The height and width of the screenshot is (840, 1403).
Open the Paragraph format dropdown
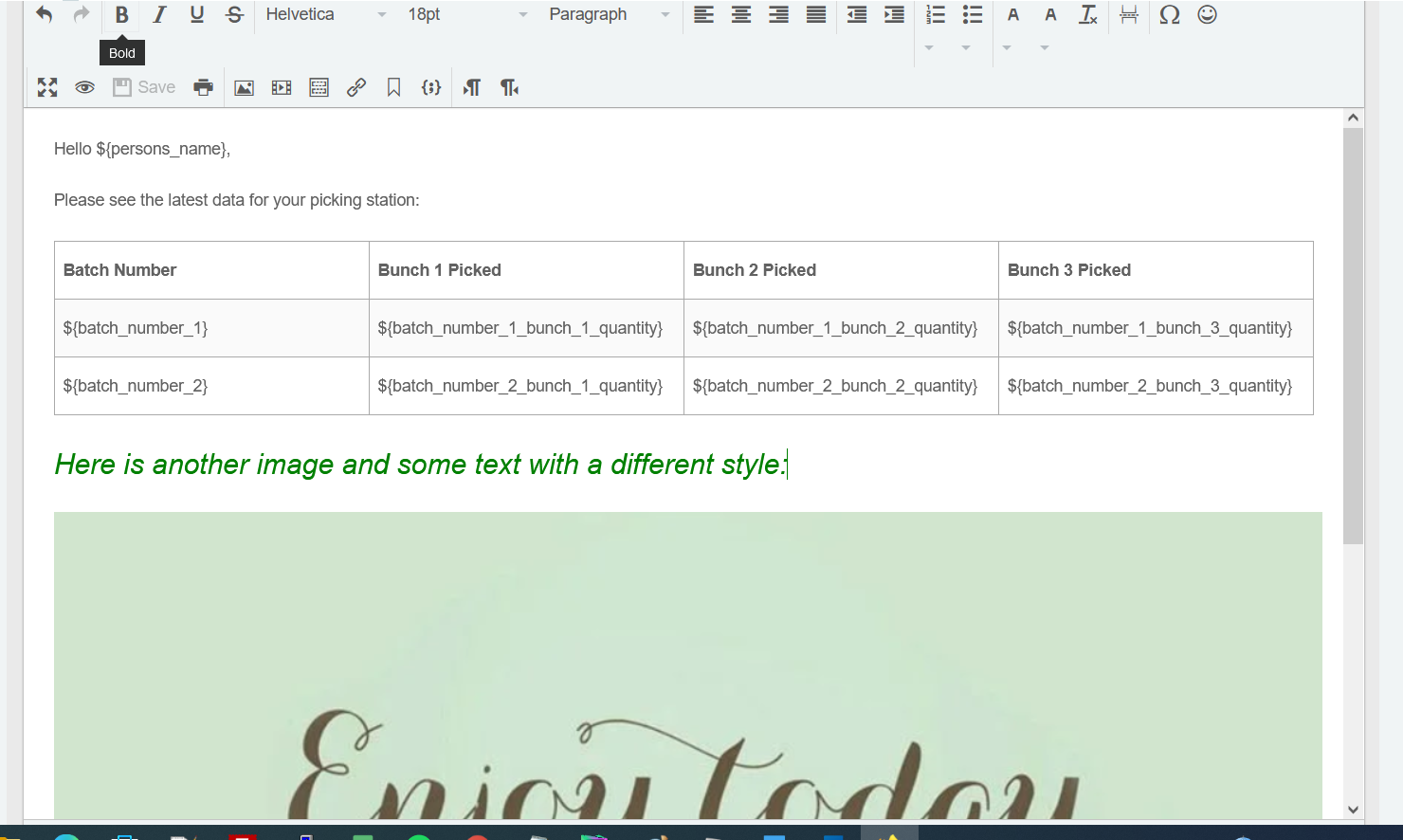[610, 14]
